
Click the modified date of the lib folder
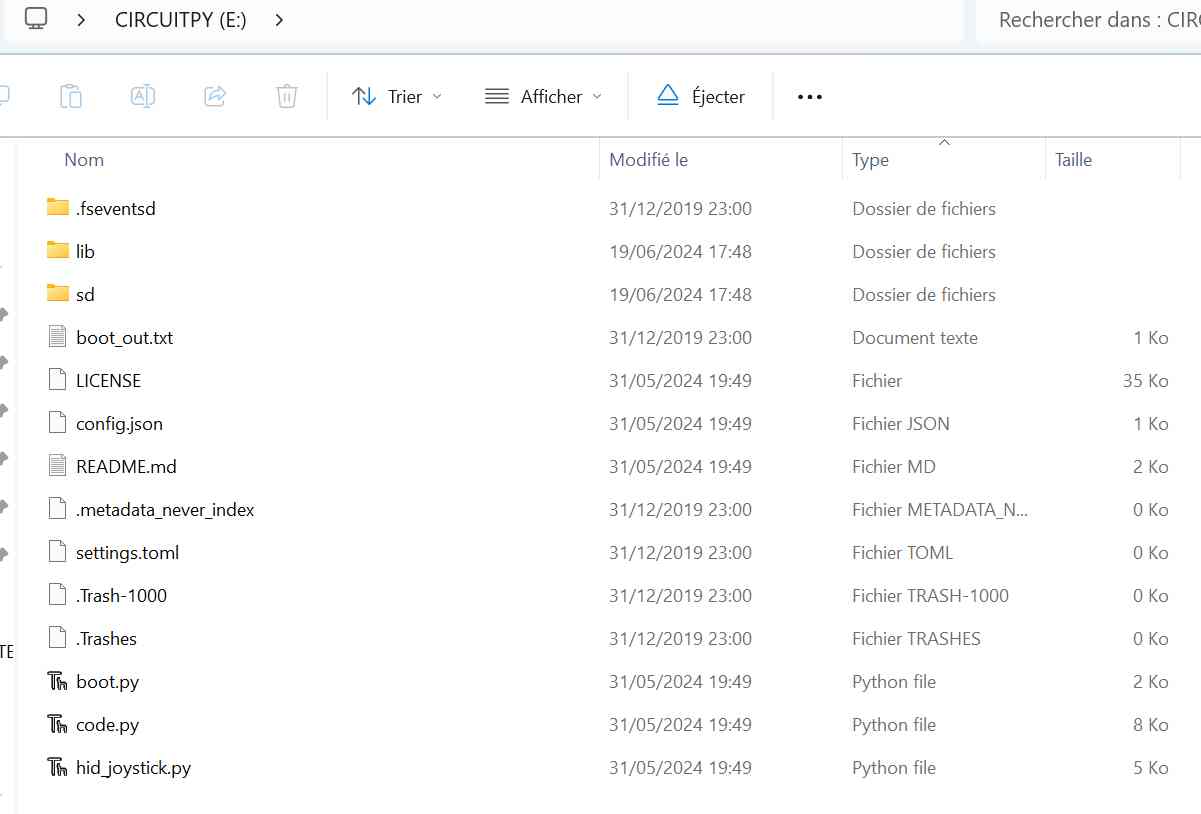[x=681, y=252]
